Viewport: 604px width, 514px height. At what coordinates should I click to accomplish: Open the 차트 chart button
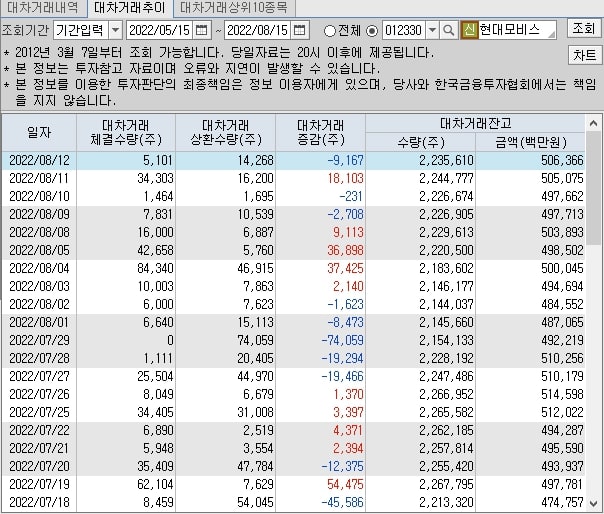coord(584,55)
